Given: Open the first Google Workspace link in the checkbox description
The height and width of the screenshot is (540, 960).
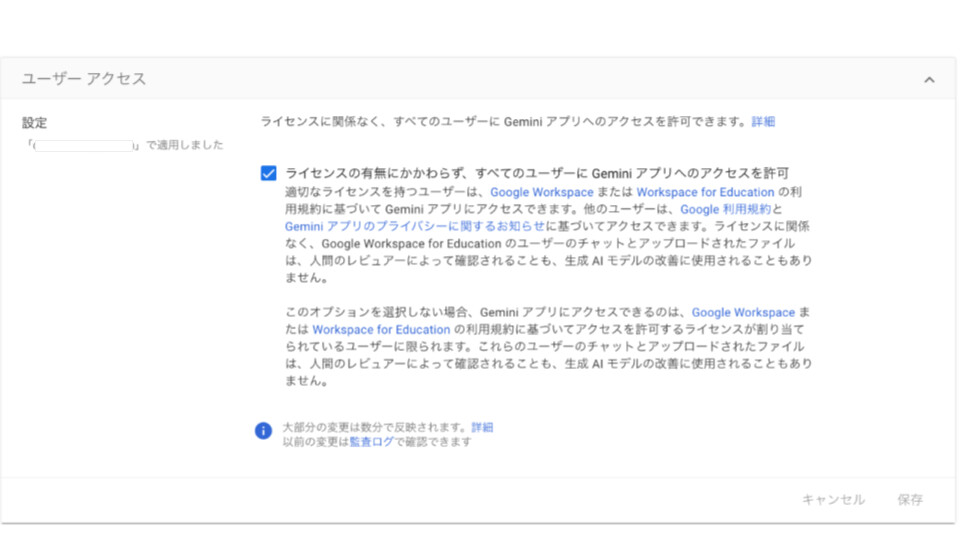Looking at the screenshot, I should 542,192.
